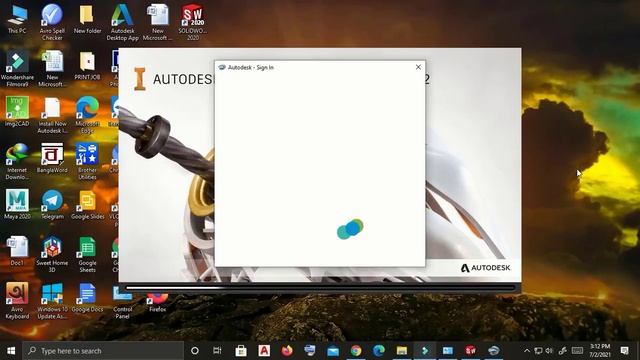Select the Avro Keyboard desktop shortcut

coord(17,301)
